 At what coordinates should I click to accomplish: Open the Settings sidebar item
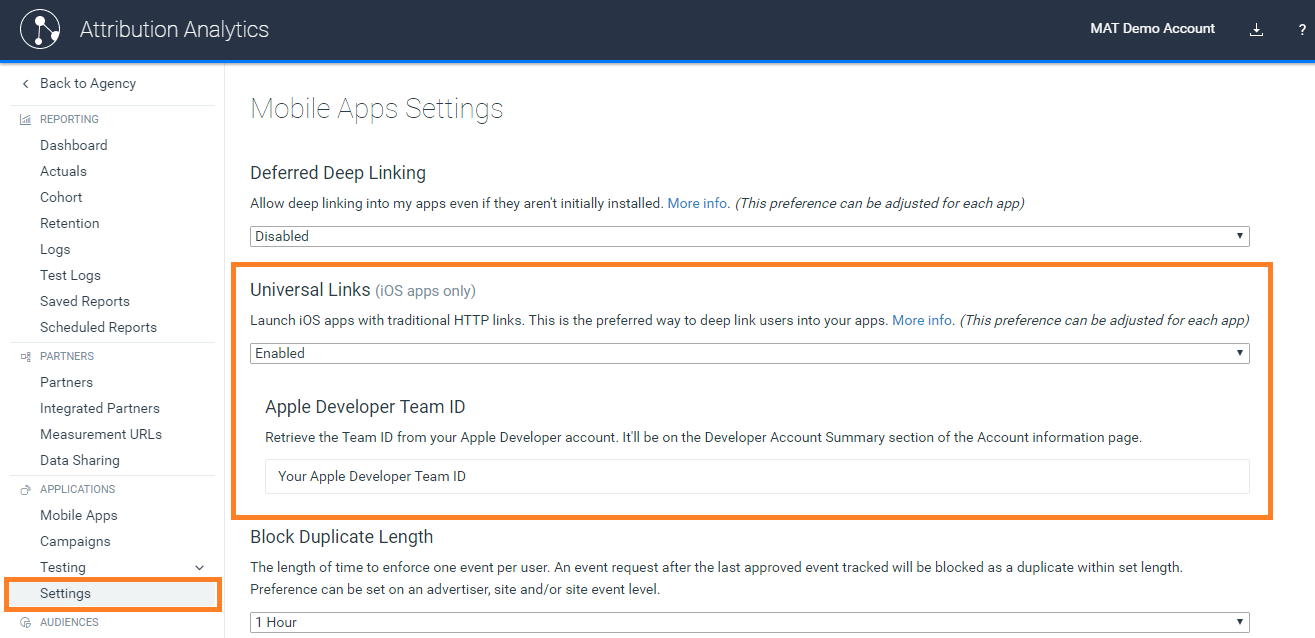click(x=65, y=593)
